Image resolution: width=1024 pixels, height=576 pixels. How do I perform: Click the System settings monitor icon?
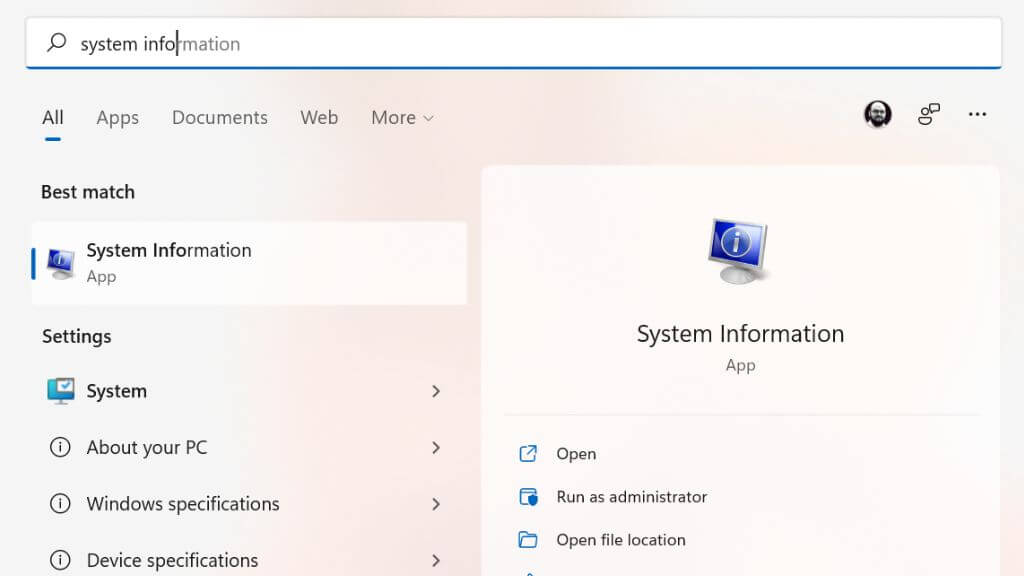point(61,391)
